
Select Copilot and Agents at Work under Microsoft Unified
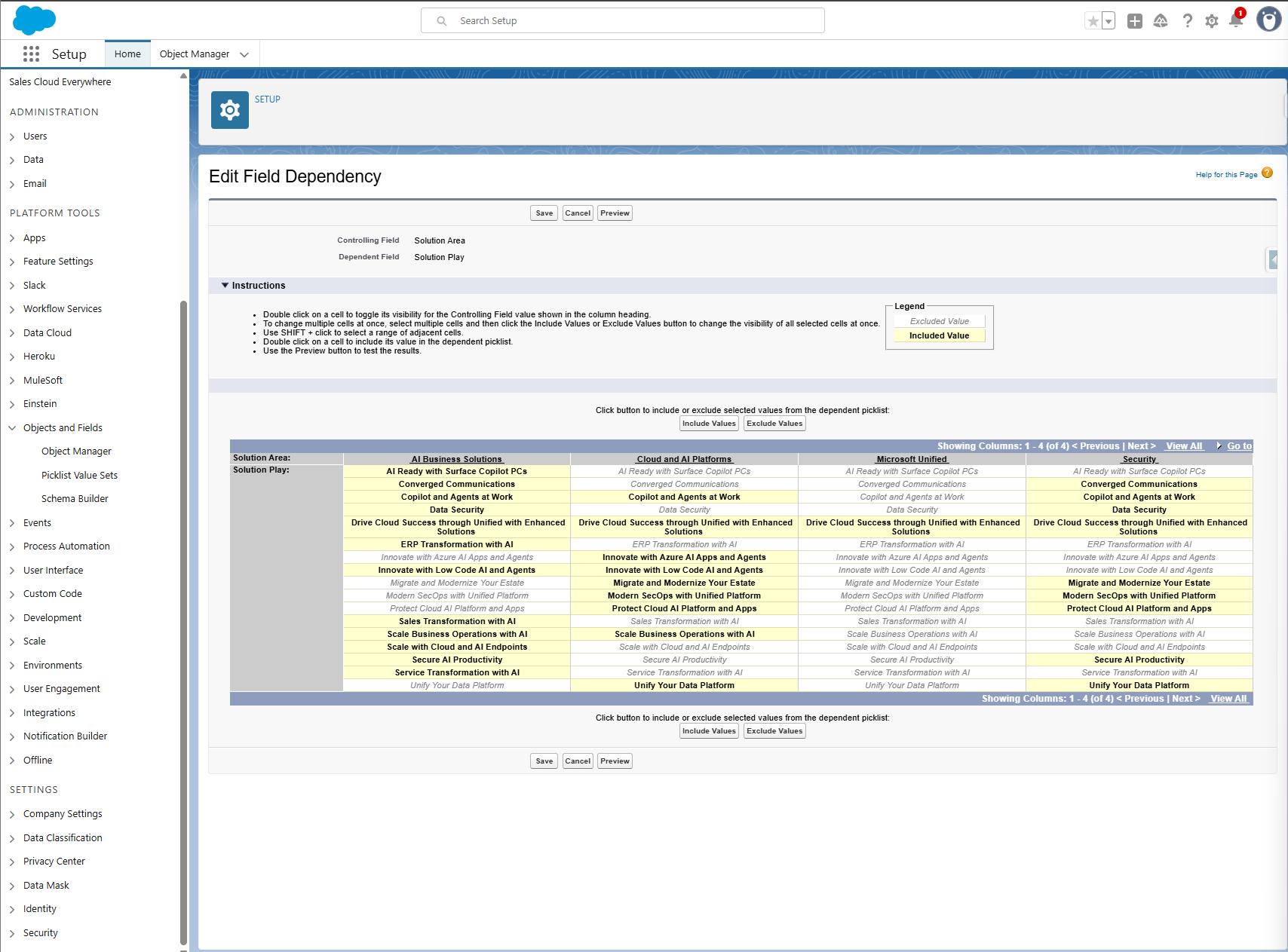912,497
